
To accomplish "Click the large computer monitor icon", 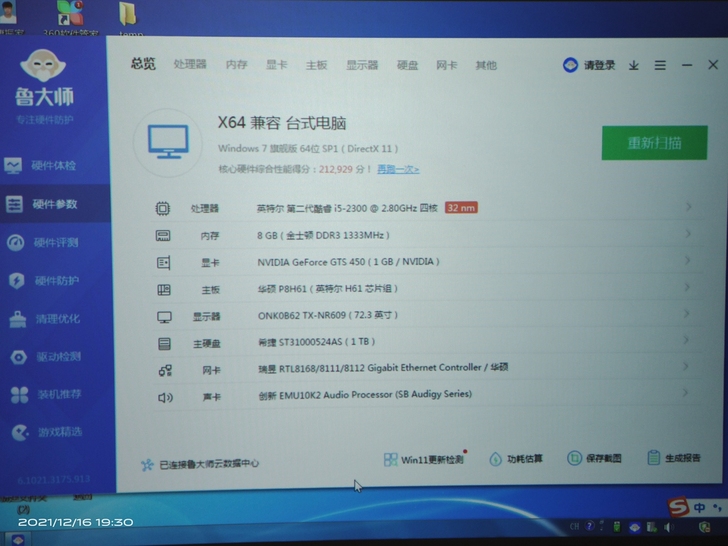I will point(168,142).
